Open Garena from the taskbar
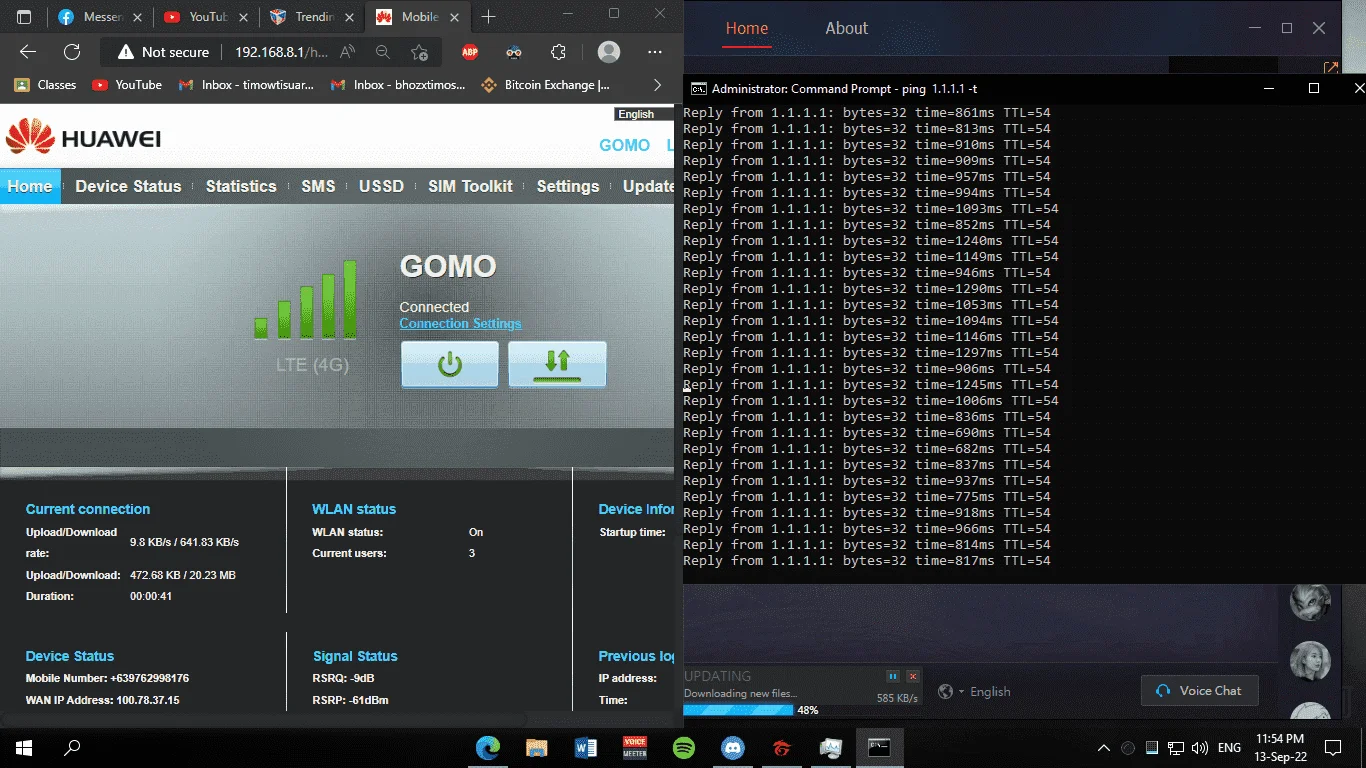This screenshot has height=768, width=1366. pyautogui.click(x=782, y=747)
